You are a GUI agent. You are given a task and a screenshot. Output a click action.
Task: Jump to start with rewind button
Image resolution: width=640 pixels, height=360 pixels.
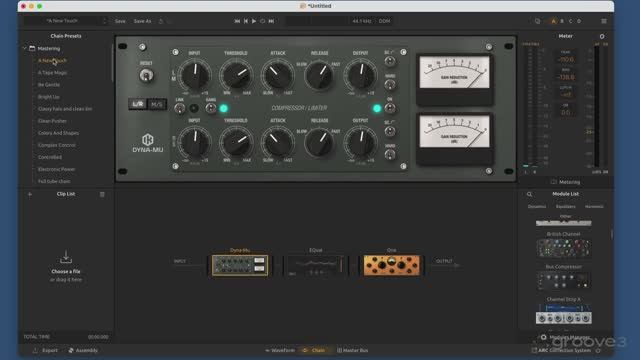coord(237,21)
